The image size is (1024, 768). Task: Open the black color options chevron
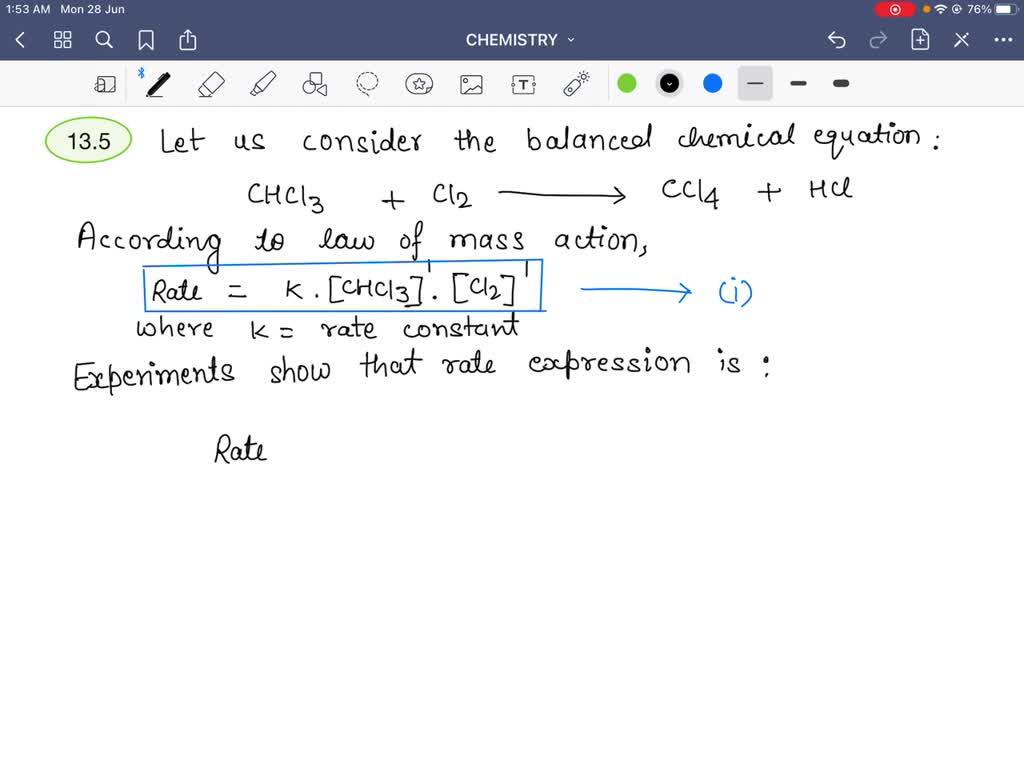[669, 83]
